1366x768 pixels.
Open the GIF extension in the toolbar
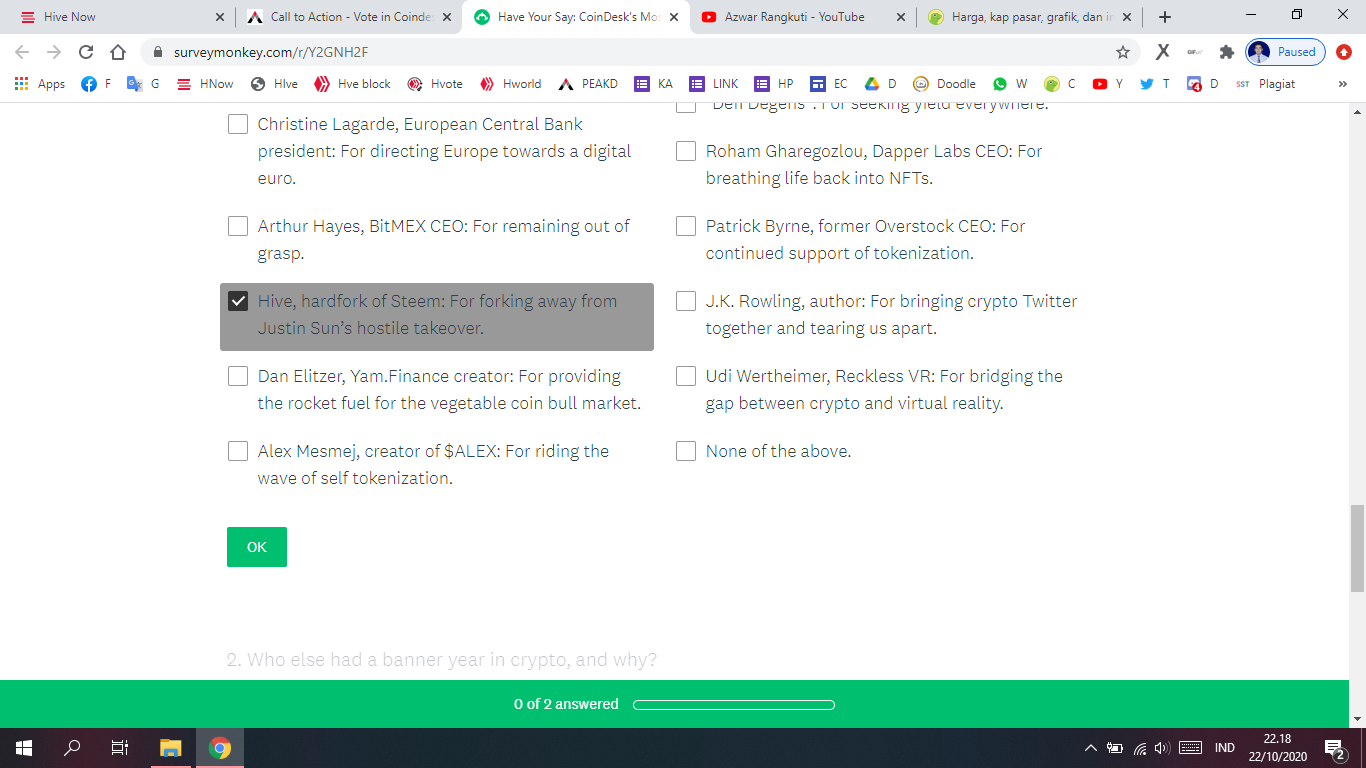[1193, 52]
